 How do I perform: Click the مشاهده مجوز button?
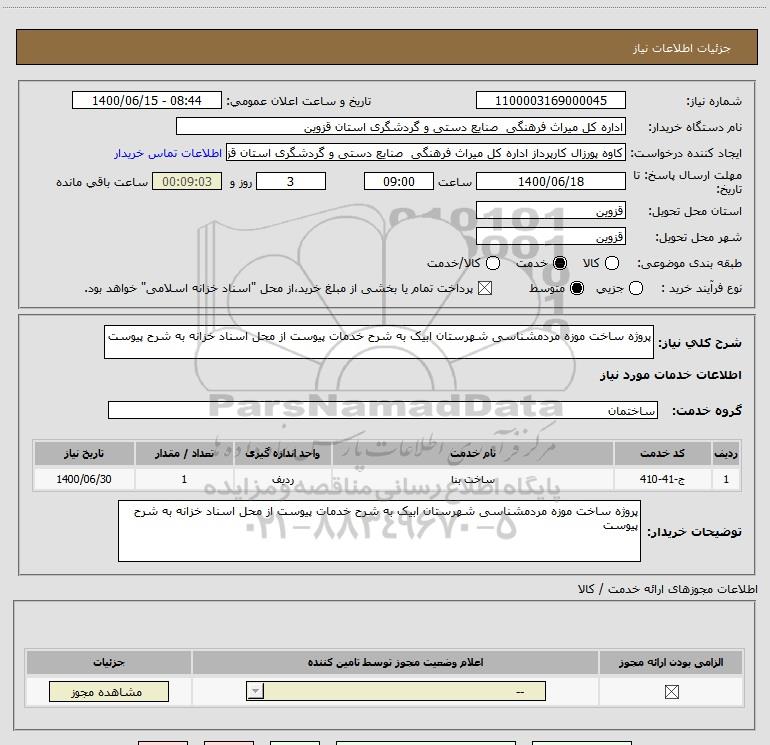pos(109,691)
